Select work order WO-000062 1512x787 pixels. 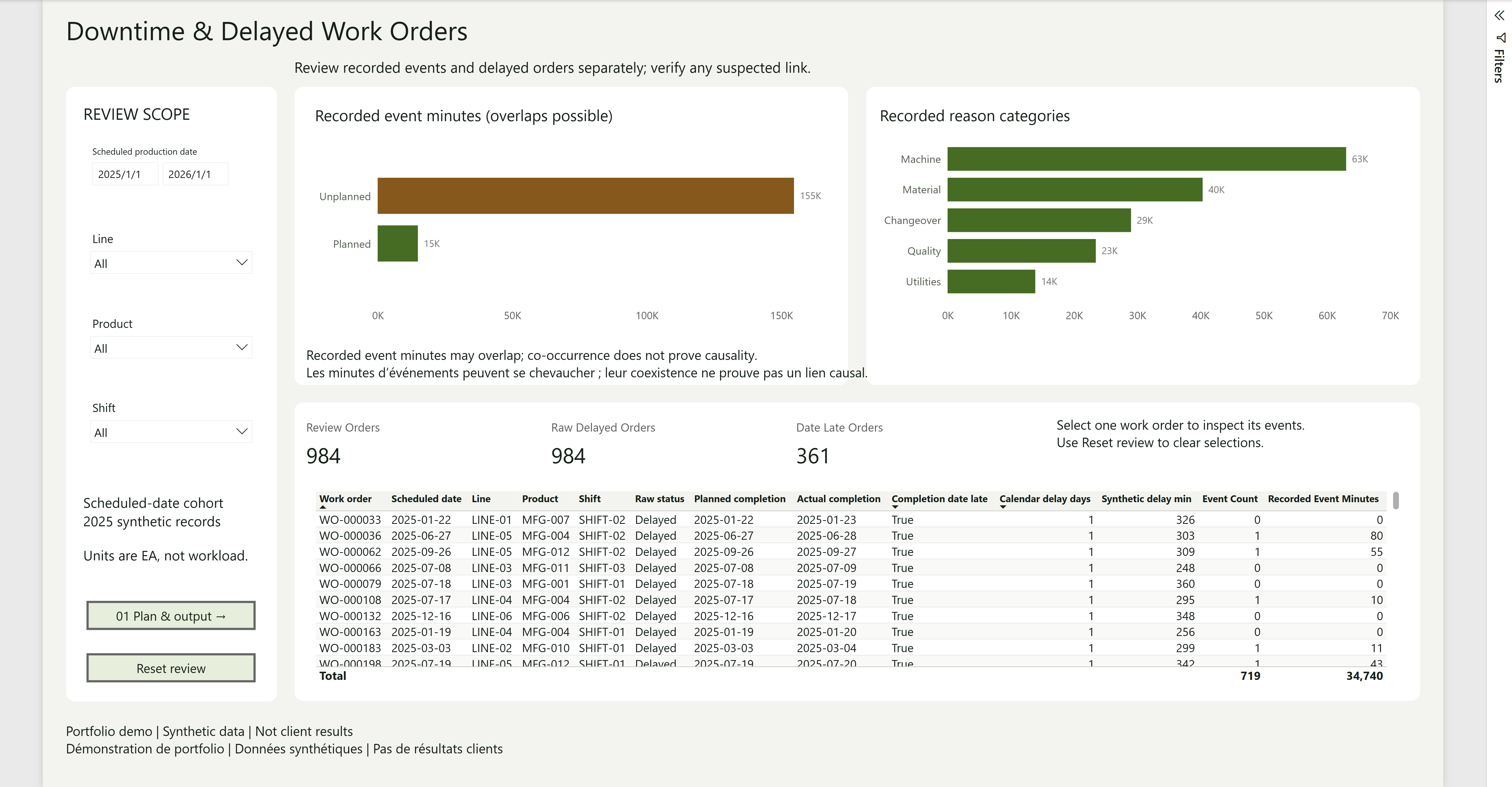coord(350,552)
